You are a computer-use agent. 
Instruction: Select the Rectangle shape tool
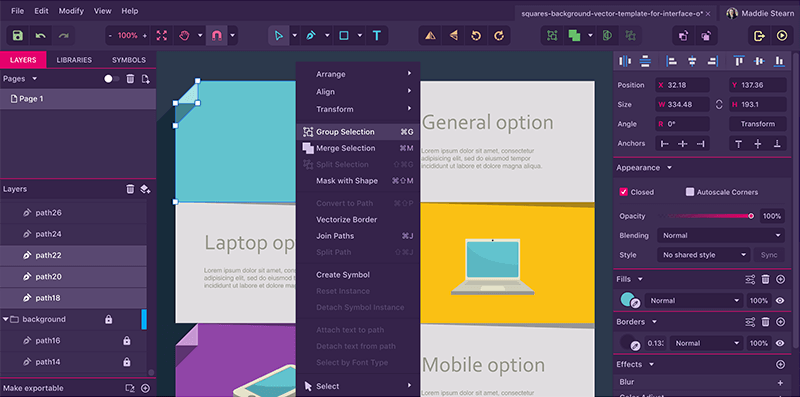coord(344,36)
